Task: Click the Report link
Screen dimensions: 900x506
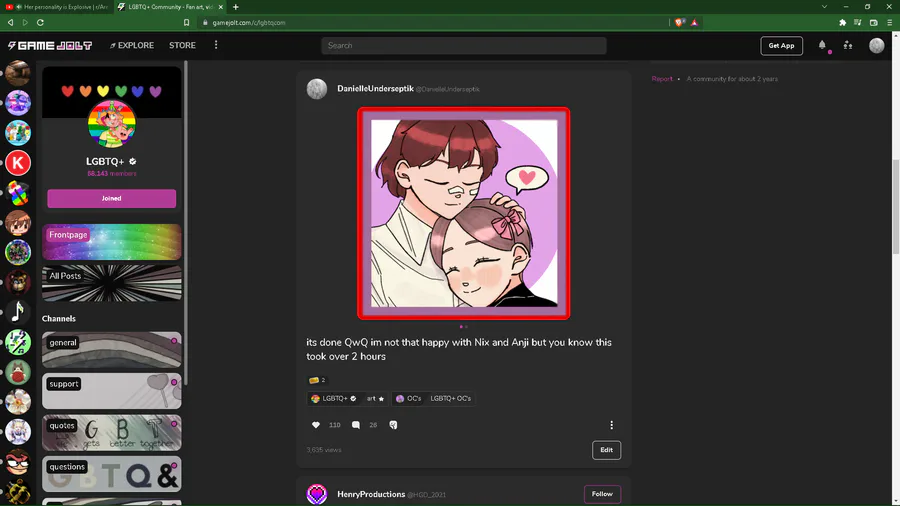Action: (x=662, y=79)
